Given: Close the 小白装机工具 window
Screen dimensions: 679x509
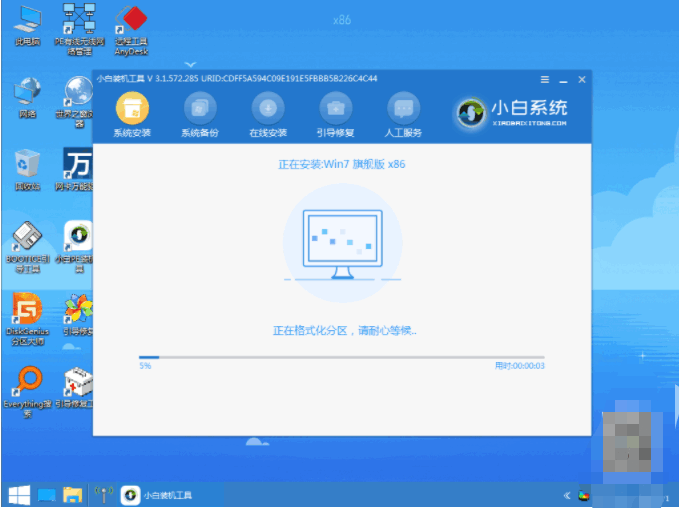Looking at the screenshot, I should [x=582, y=80].
